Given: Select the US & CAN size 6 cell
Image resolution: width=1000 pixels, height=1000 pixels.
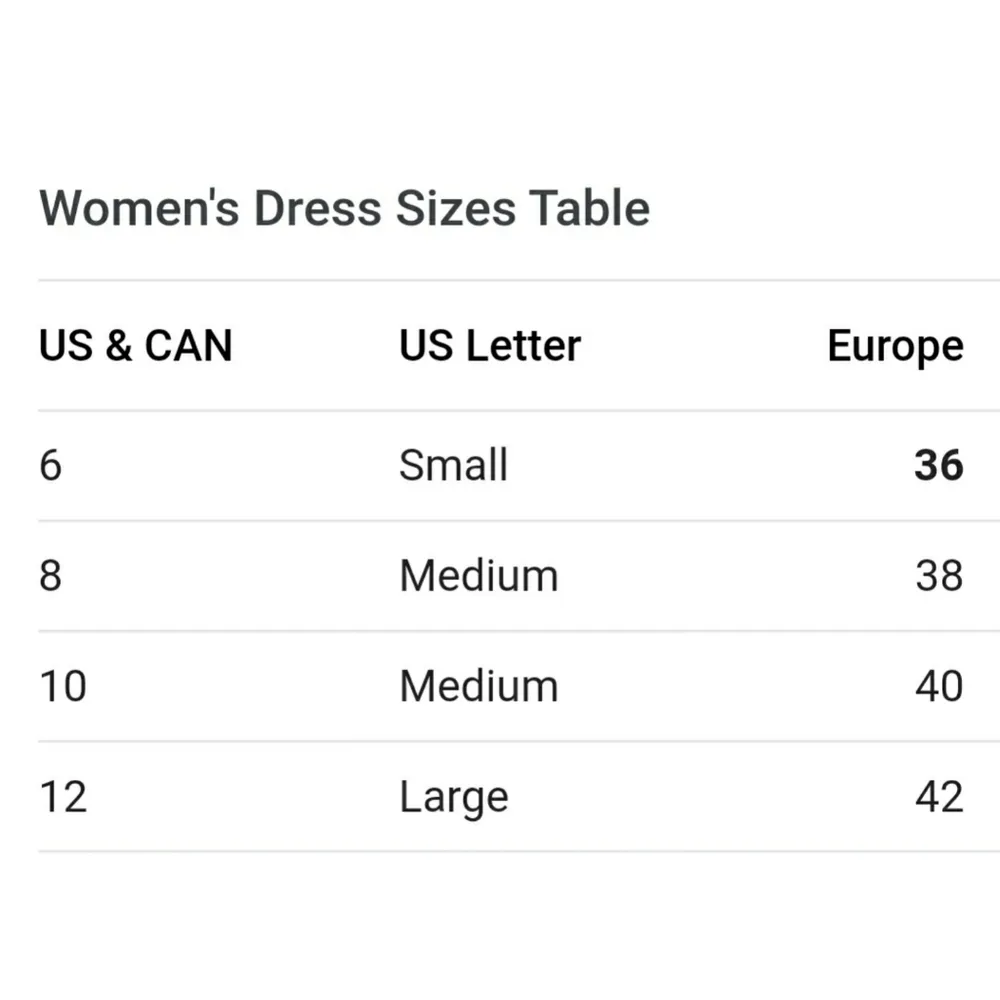Looking at the screenshot, I should 50,466.
